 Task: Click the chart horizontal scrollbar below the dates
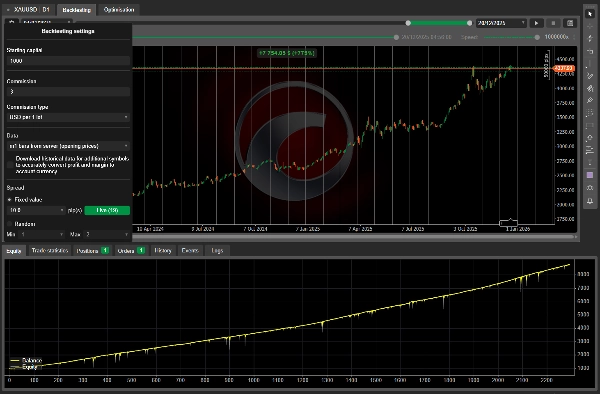point(354,237)
